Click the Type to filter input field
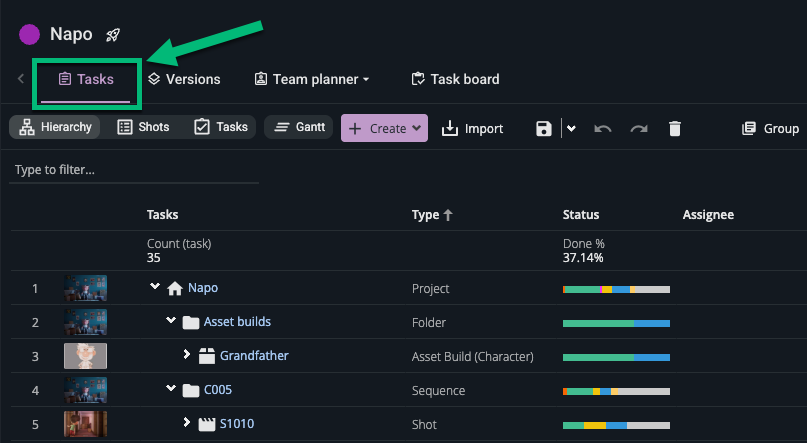Image resolution: width=807 pixels, height=443 pixels. tap(134, 170)
